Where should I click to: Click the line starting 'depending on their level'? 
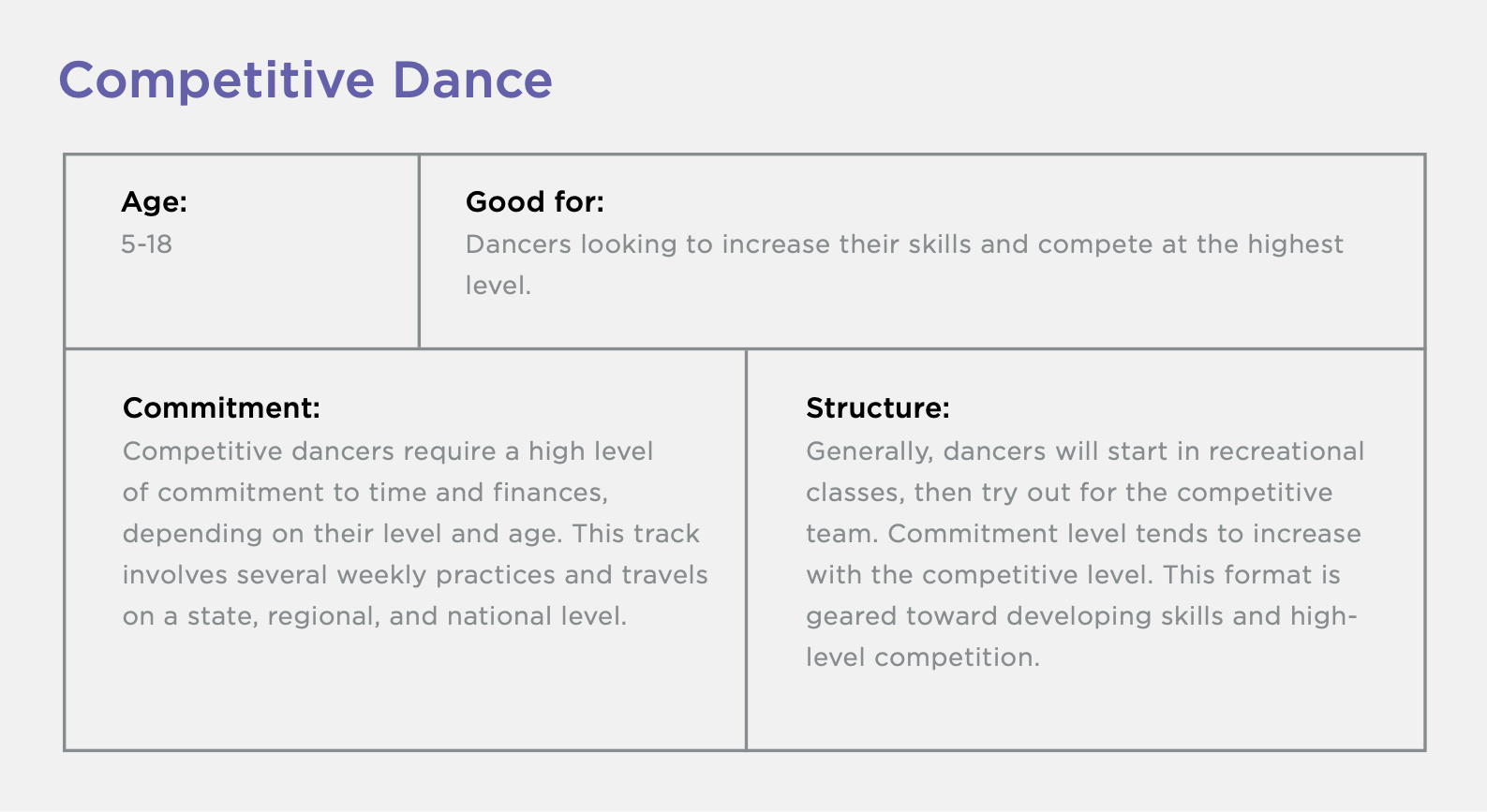(x=410, y=534)
